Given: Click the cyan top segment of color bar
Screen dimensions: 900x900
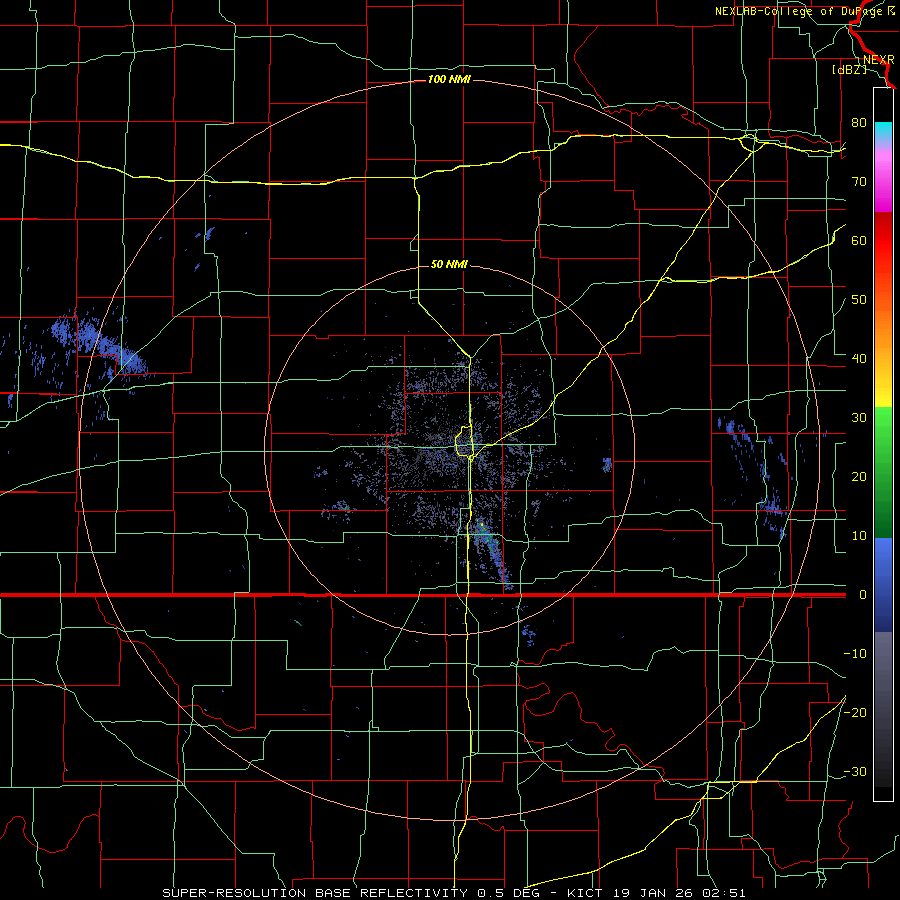Looking at the screenshot, I should coord(883,130).
